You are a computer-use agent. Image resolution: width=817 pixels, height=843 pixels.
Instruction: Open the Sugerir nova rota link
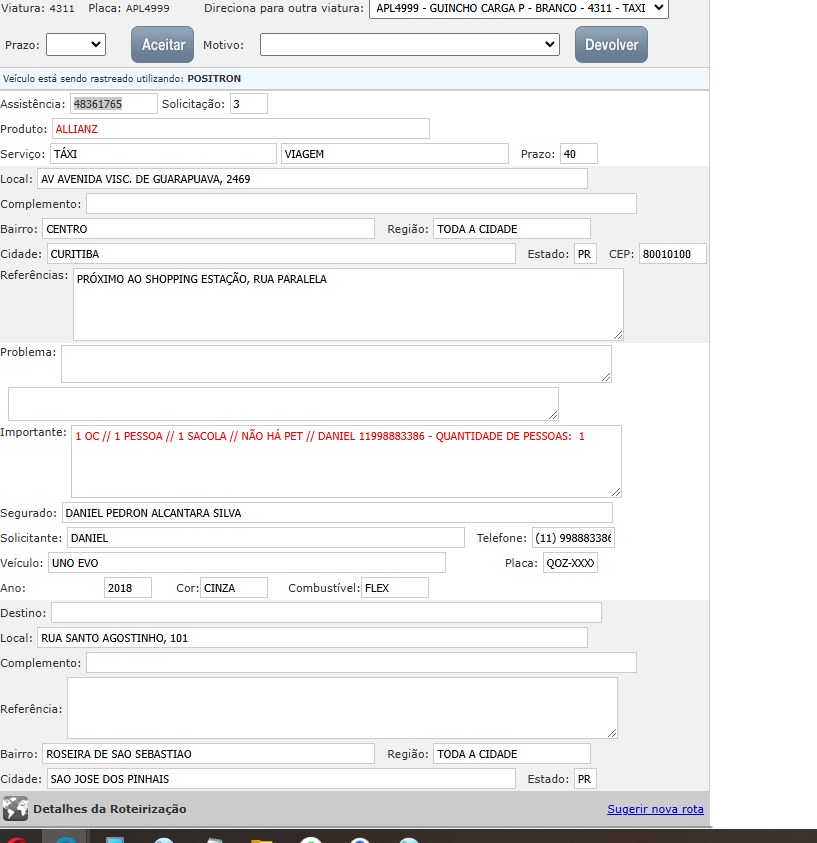(655, 809)
